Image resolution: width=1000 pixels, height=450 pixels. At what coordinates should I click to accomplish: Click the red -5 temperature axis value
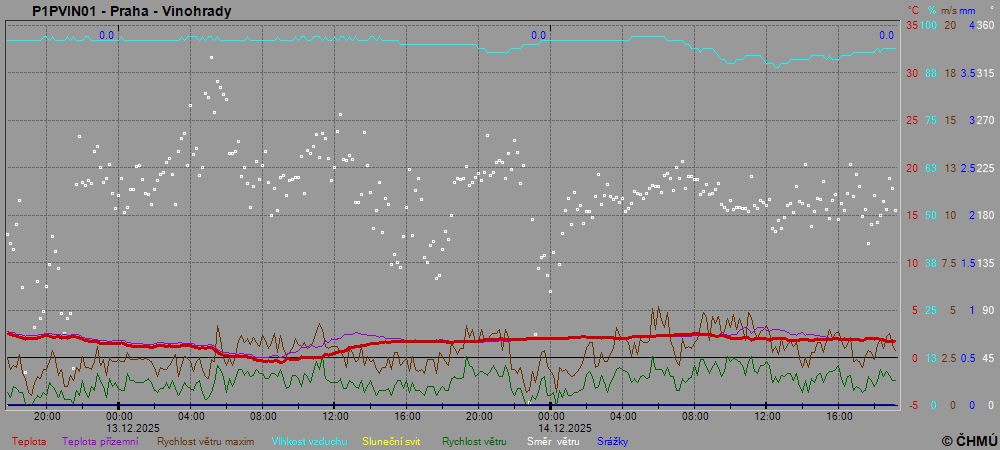(911, 405)
